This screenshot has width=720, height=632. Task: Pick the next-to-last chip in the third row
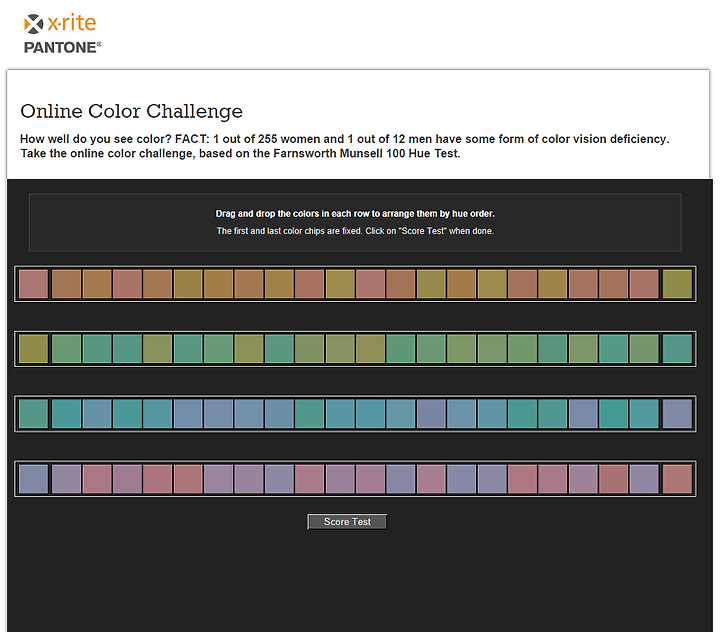click(644, 414)
